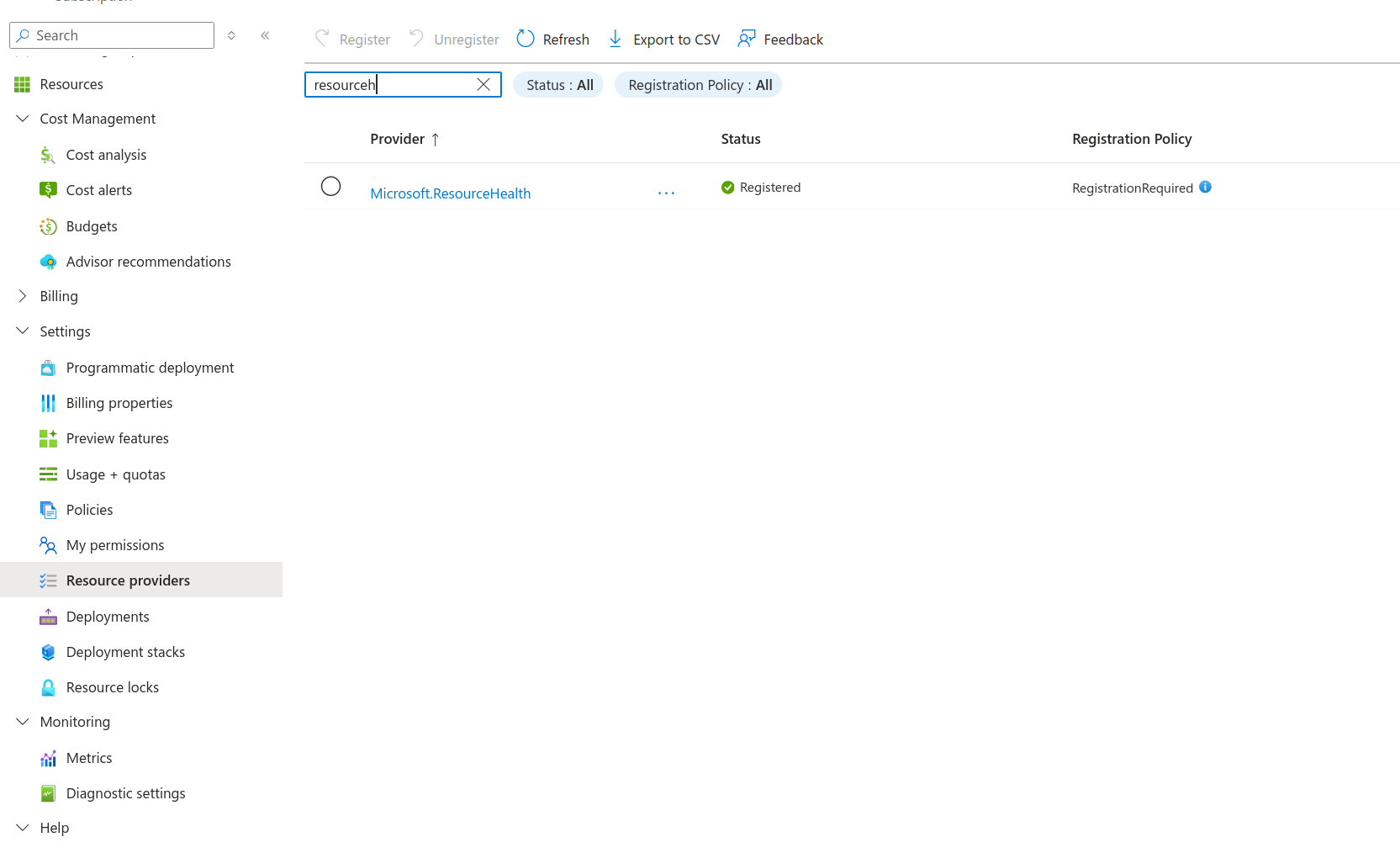Image resolution: width=1400 pixels, height=853 pixels.
Task: Expand the Billing section
Action: (23, 296)
